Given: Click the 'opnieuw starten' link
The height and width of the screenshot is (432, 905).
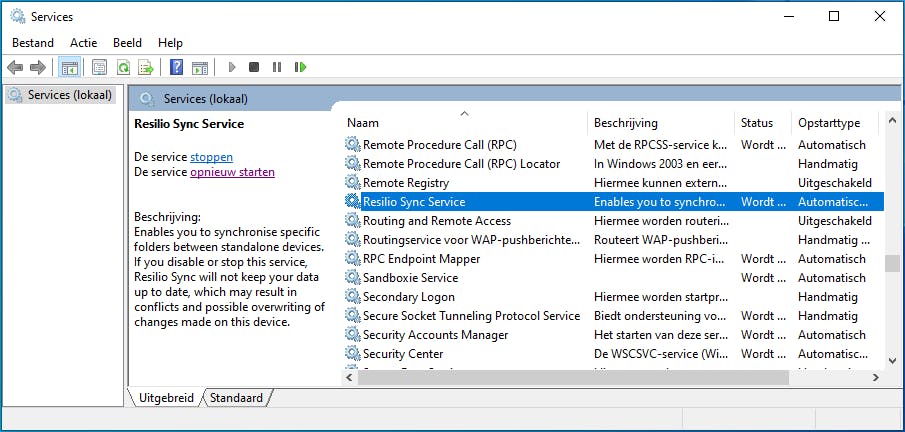Looking at the screenshot, I should point(232,172).
